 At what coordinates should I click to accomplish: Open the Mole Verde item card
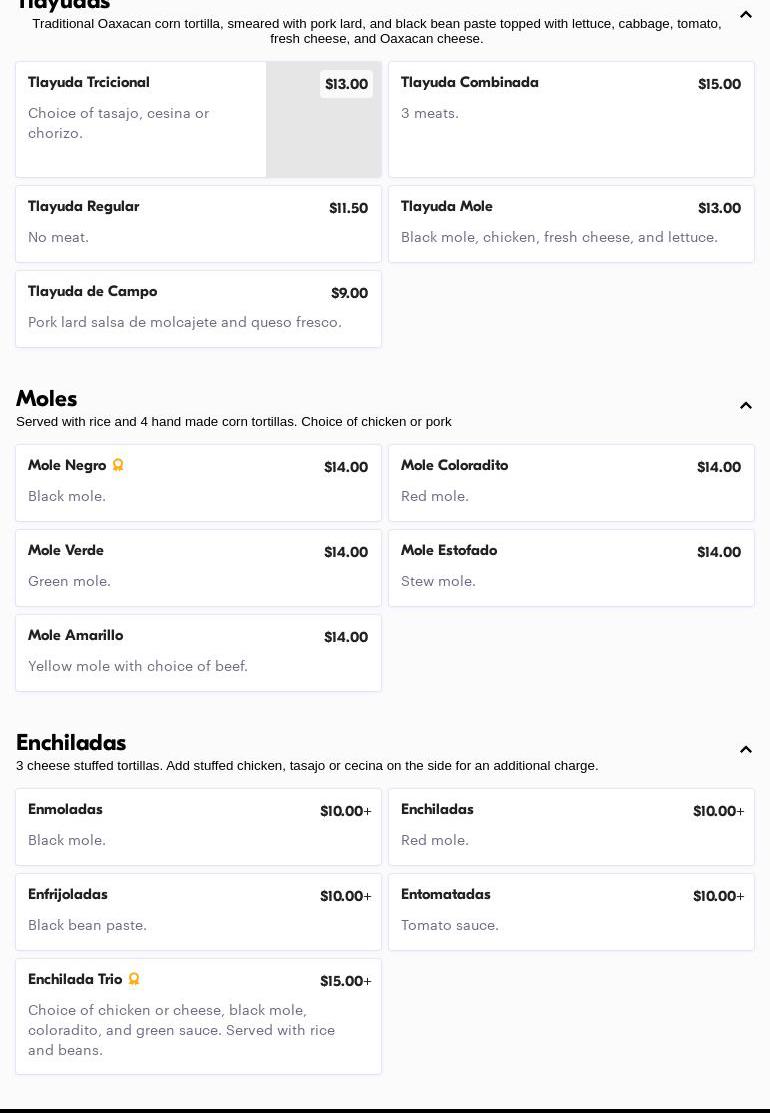(x=198, y=567)
